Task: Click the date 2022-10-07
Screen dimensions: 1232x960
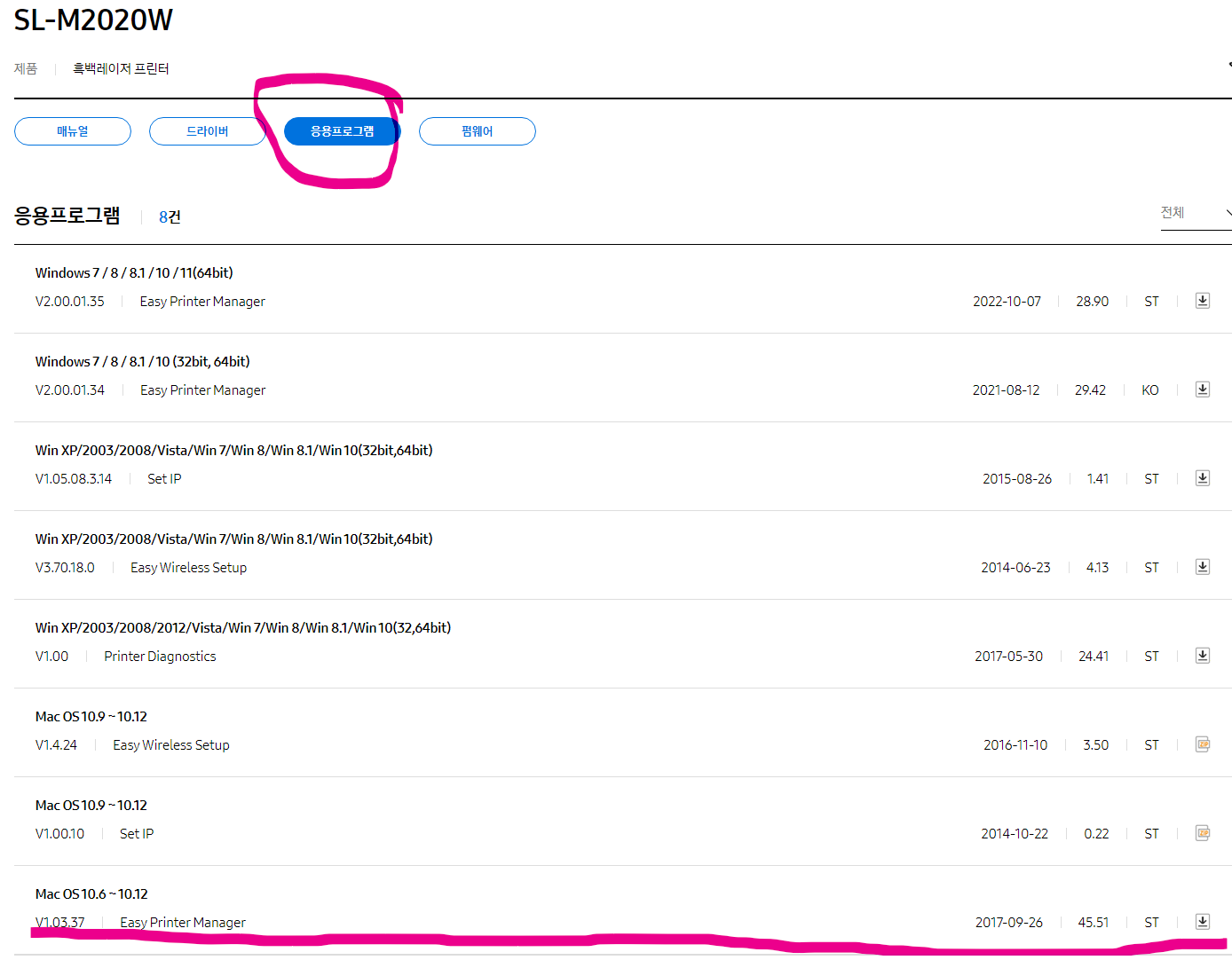Action: coord(1007,302)
